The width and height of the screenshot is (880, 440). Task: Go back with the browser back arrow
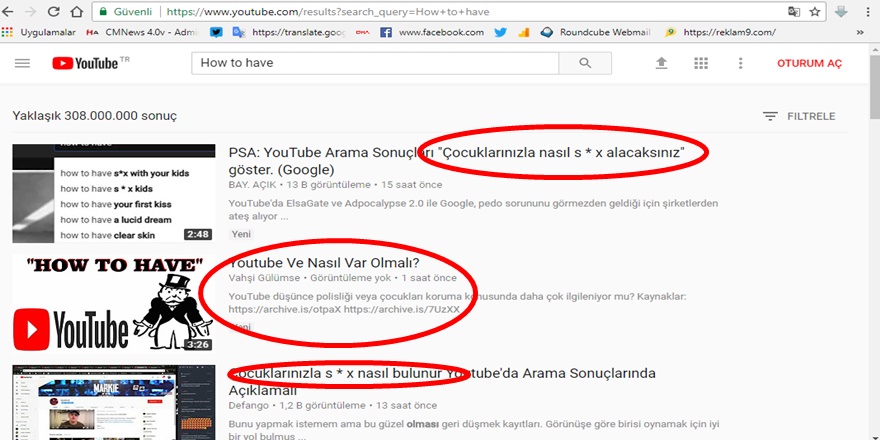[x=8, y=12]
